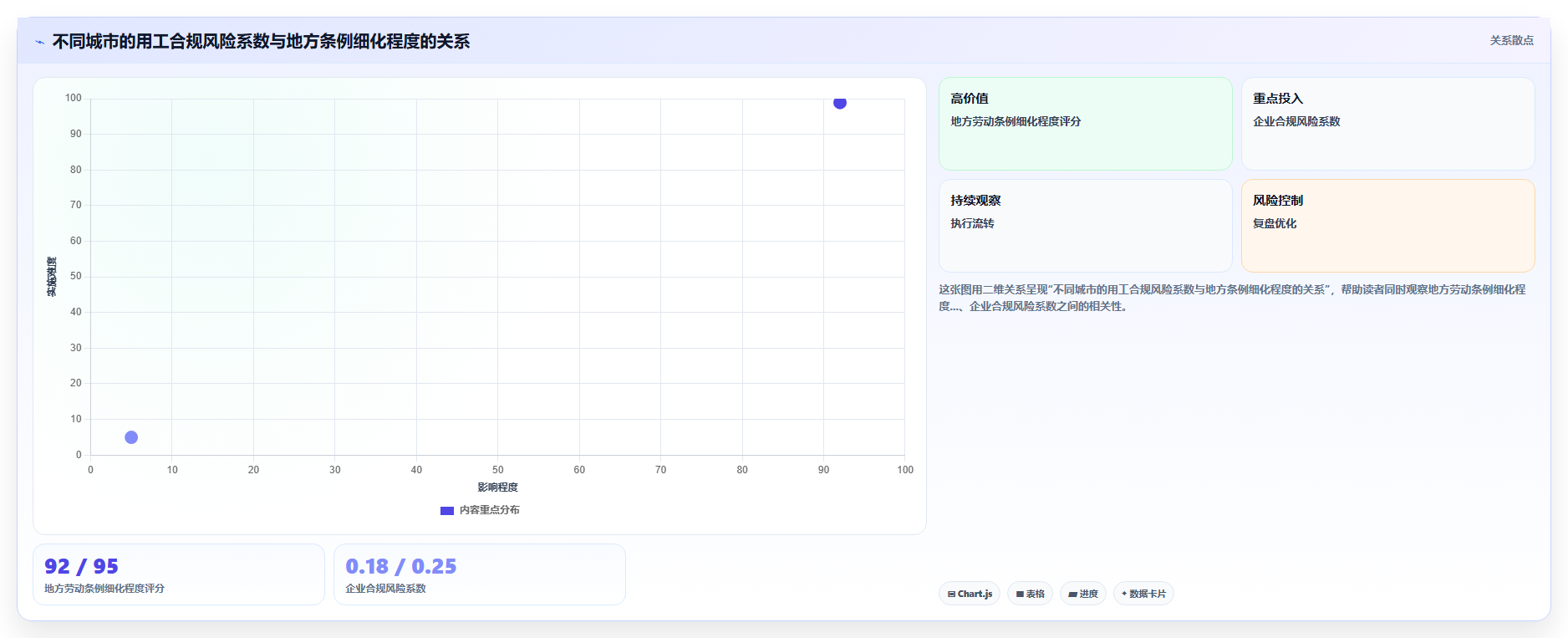Click the y-axis tick label 10
The height and width of the screenshot is (638, 1568).
point(76,419)
